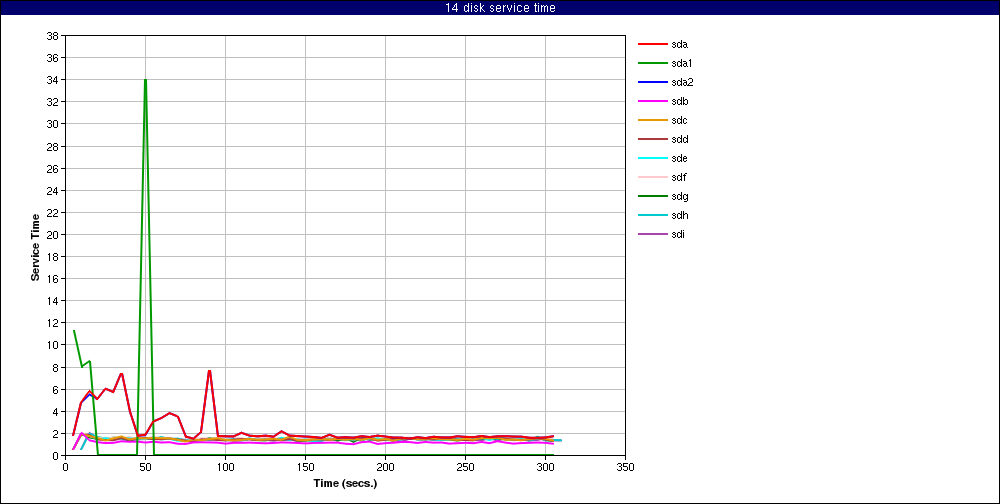
Task: Click the y-axis tick label 20
Action: click(53, 234)
